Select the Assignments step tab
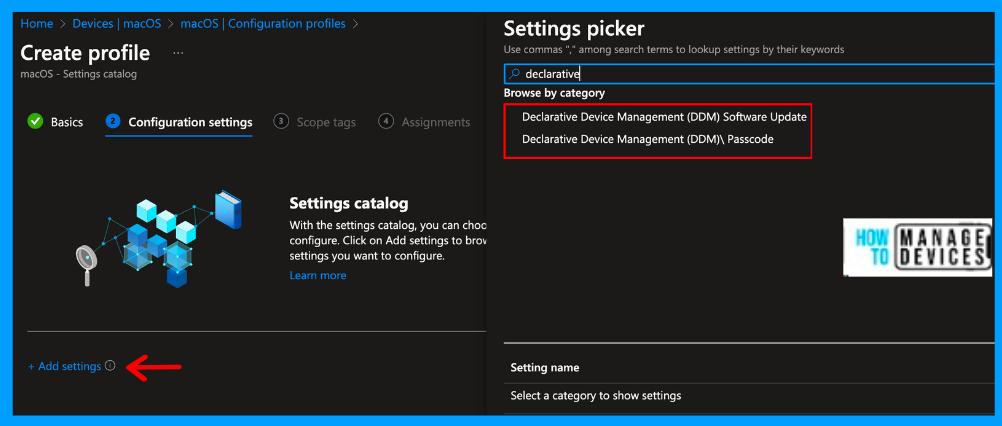The image size is (1002, 426). (424, 121)
